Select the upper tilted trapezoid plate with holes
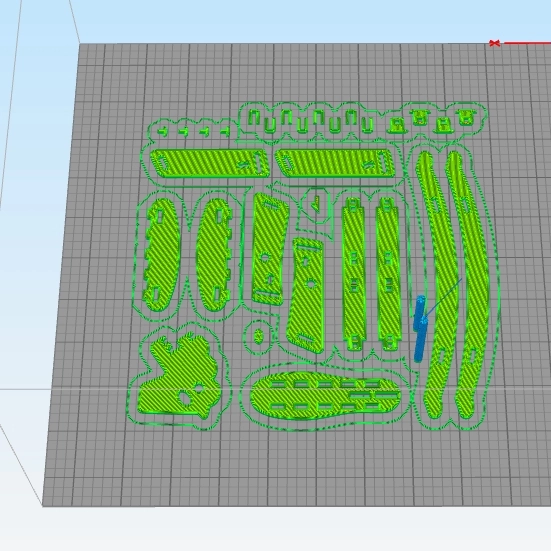The image size is (551, 551). (270, 249)
